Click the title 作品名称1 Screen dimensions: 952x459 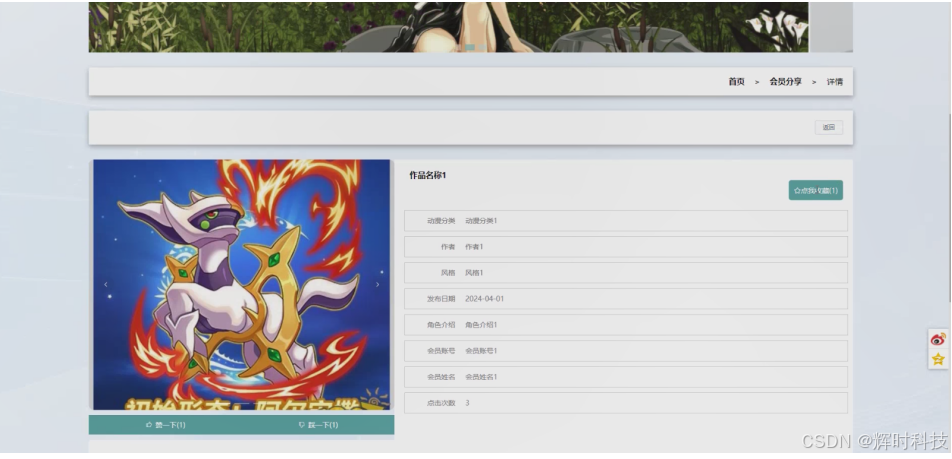pos(427,175)
